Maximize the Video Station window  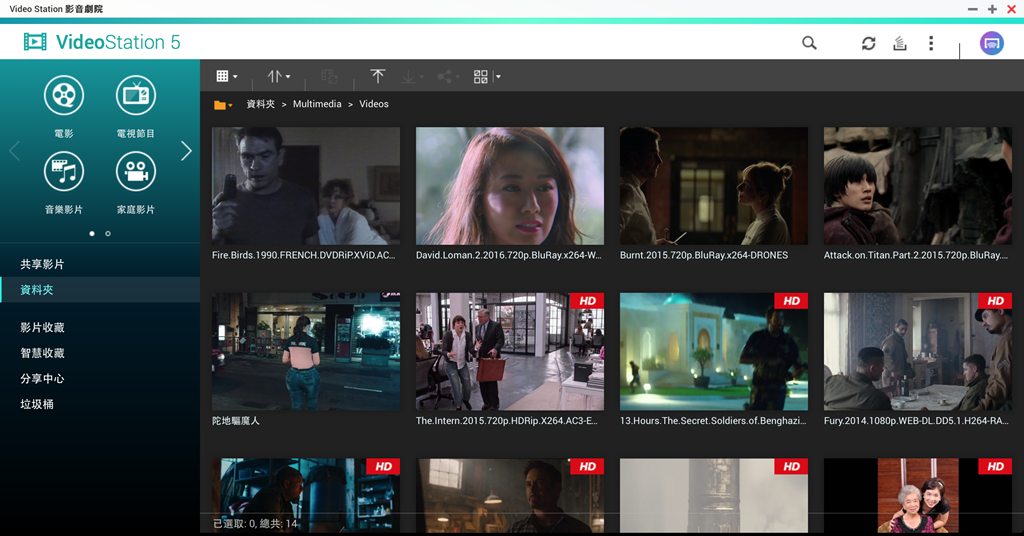pyautogui.click(x=992, y=9)
